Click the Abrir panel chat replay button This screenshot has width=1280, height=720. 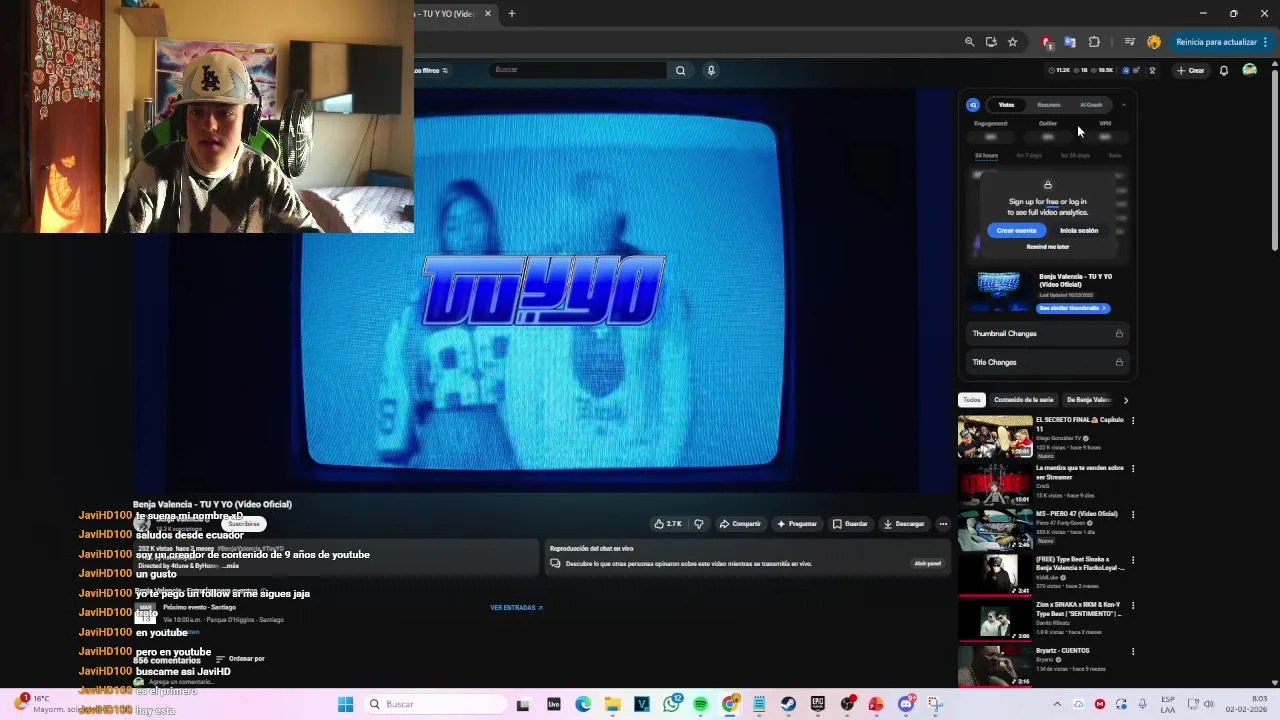tap(927, 563)
